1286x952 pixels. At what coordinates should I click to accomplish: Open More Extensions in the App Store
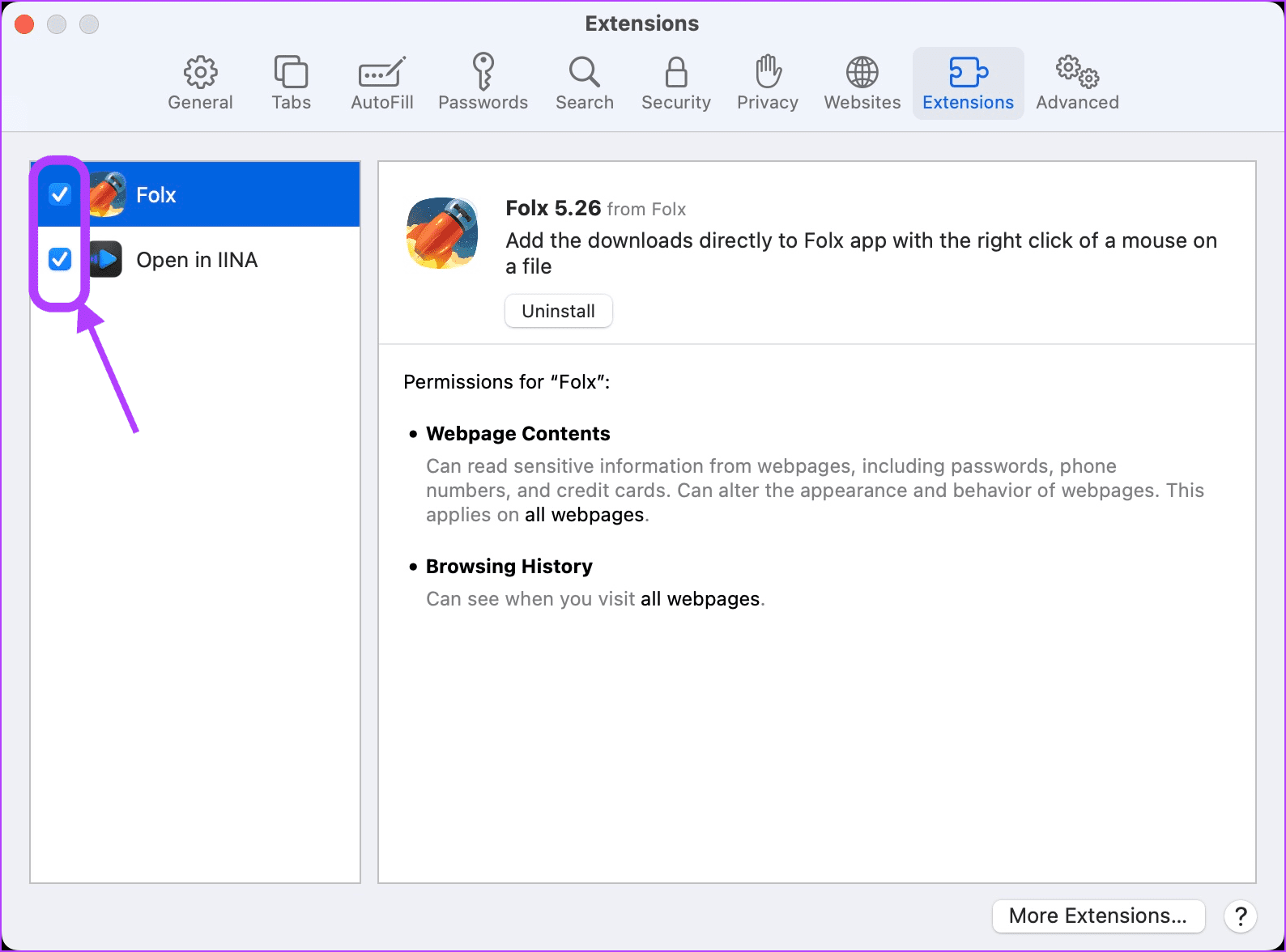click(x=1098, y=916)
